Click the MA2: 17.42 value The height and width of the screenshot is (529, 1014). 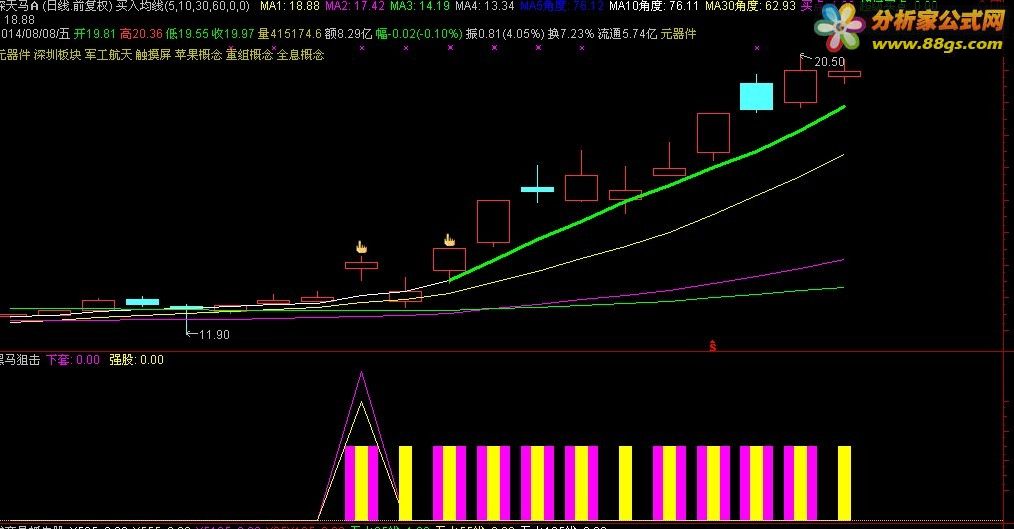click(354, 6)
